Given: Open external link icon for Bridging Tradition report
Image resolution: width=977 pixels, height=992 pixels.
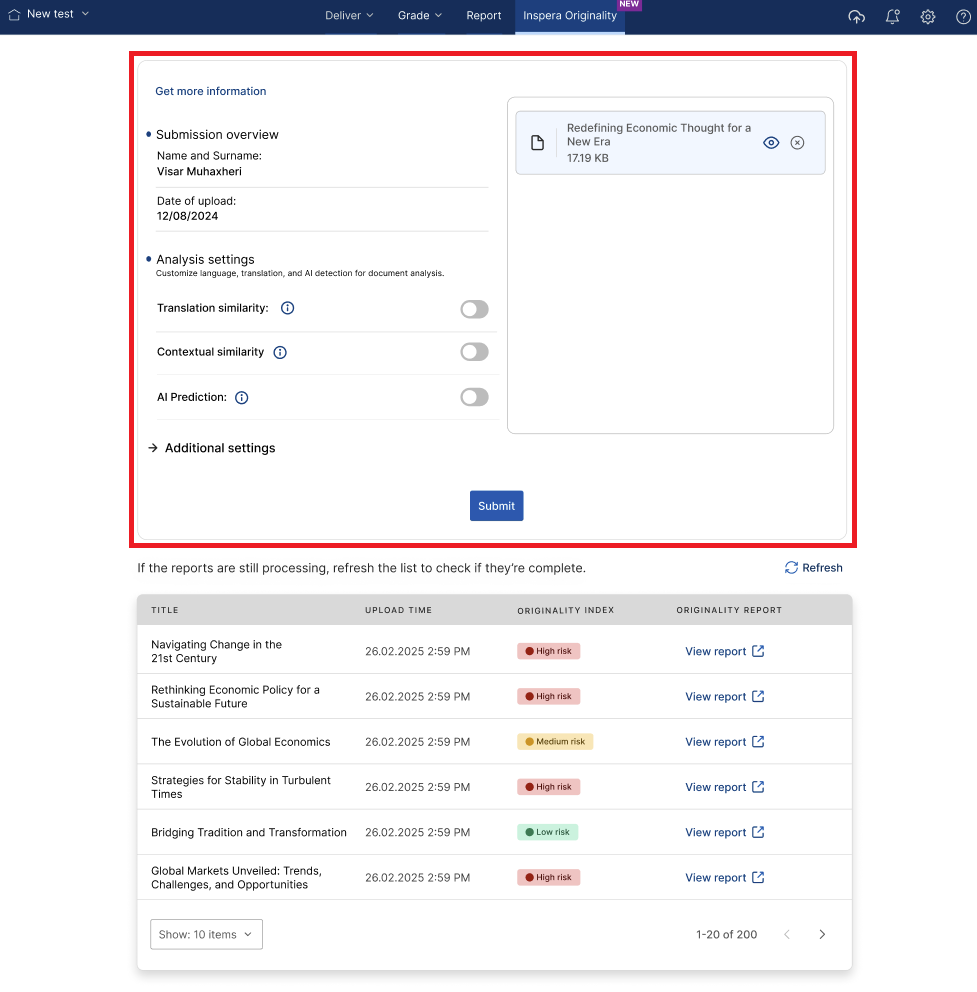Looking at the screenshot, I should pyautogui.click(x=758, y=832).
